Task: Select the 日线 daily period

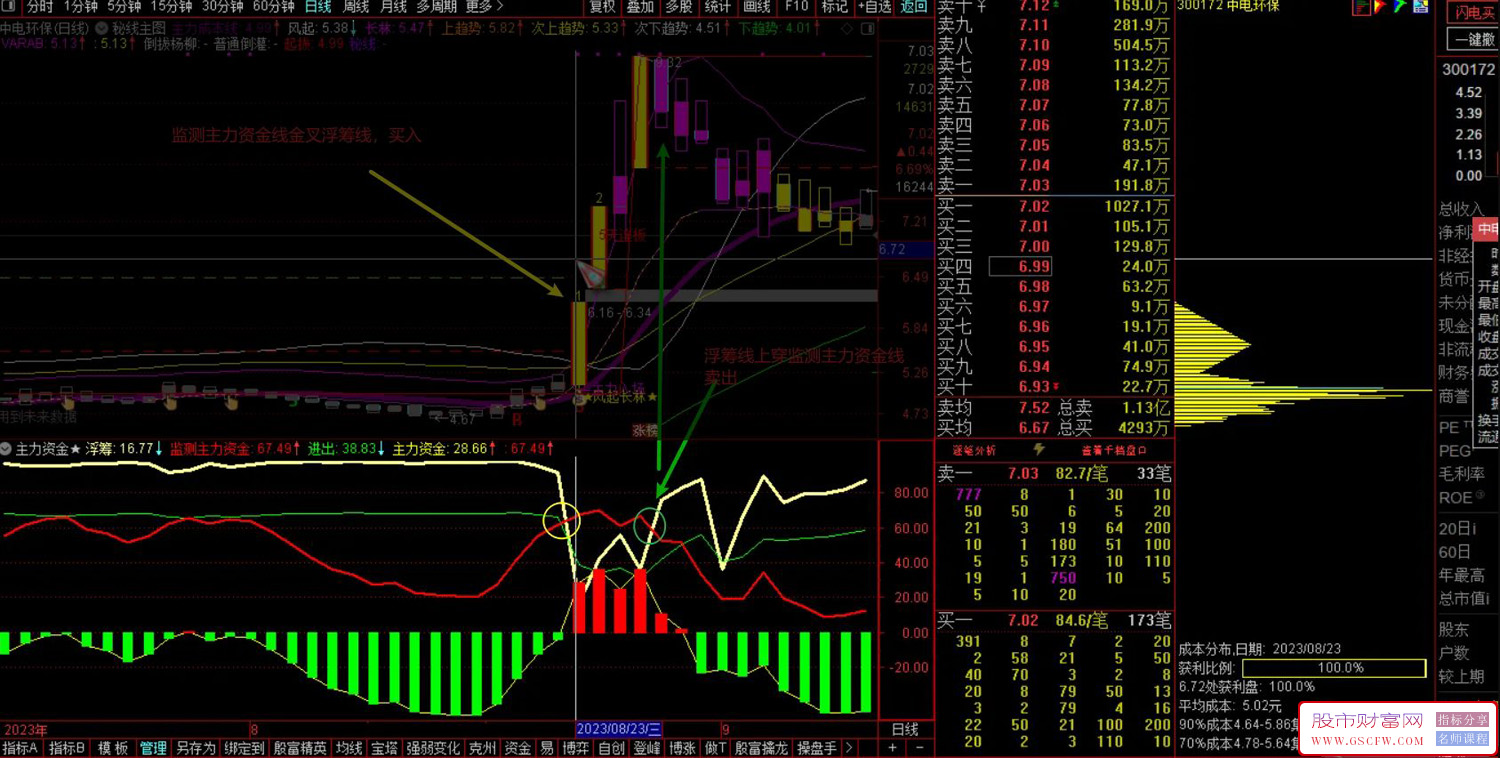Action: [x=318, y=7]
